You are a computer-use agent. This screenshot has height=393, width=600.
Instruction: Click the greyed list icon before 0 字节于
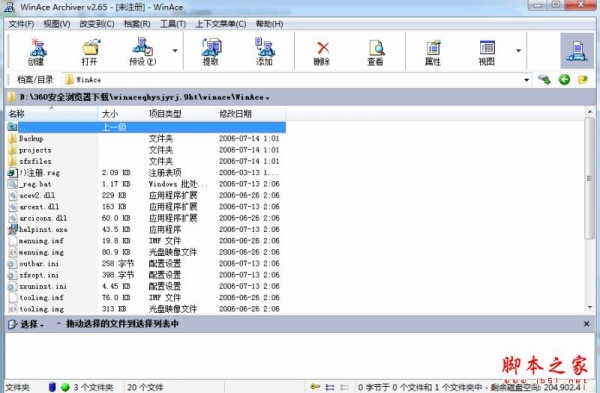tap(345, 387)
